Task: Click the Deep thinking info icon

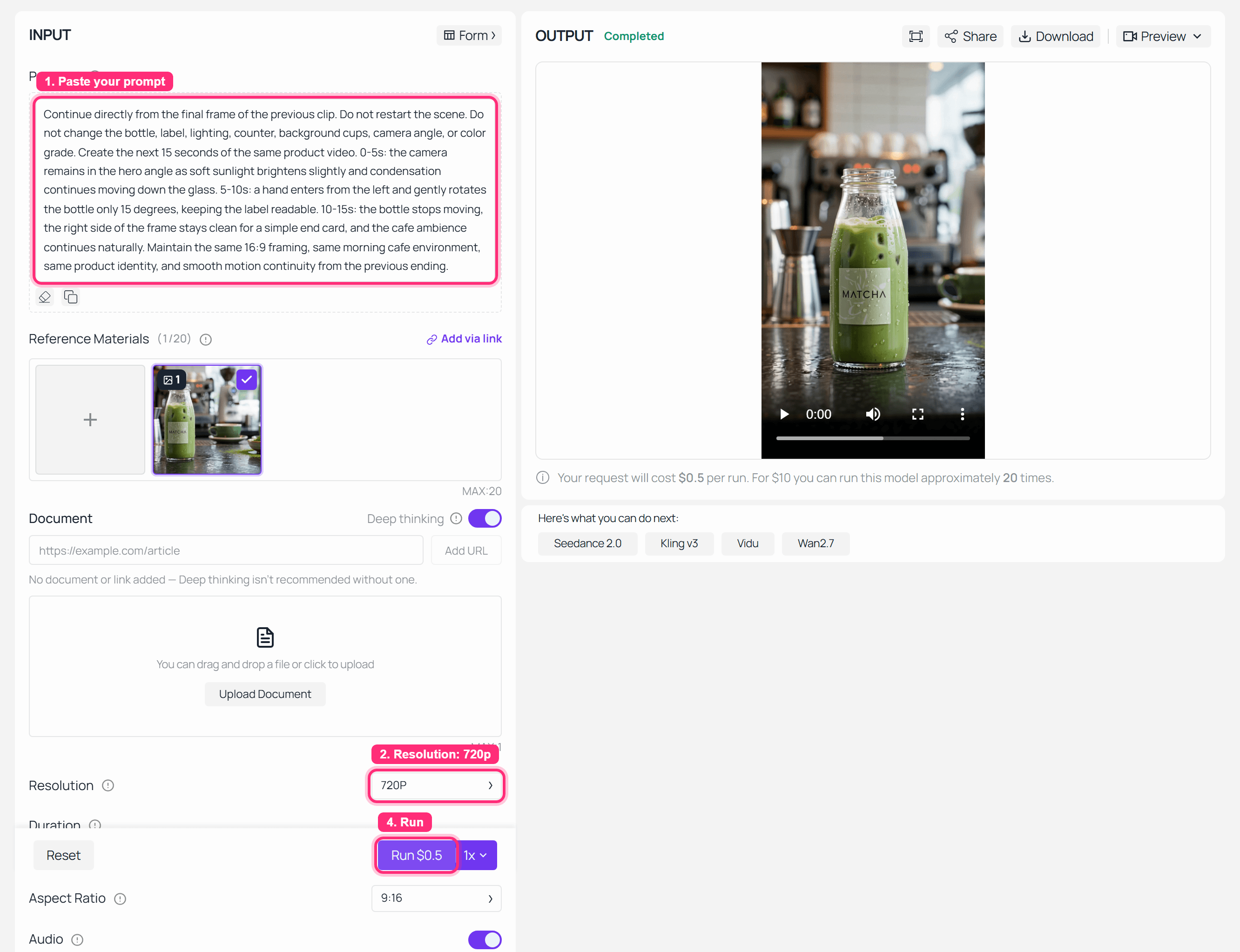Action: (456, 518)
